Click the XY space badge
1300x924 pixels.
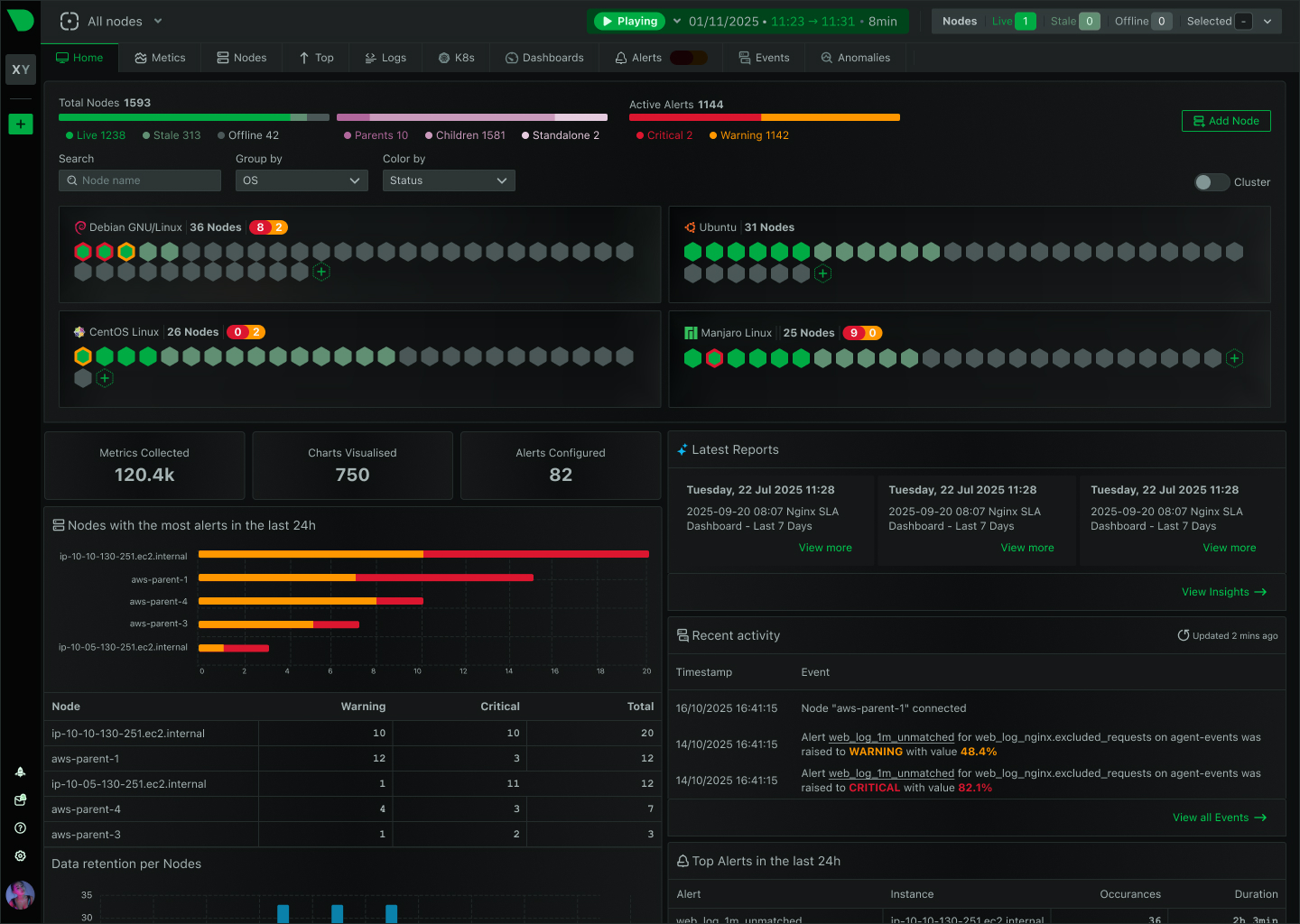[20, 69]
